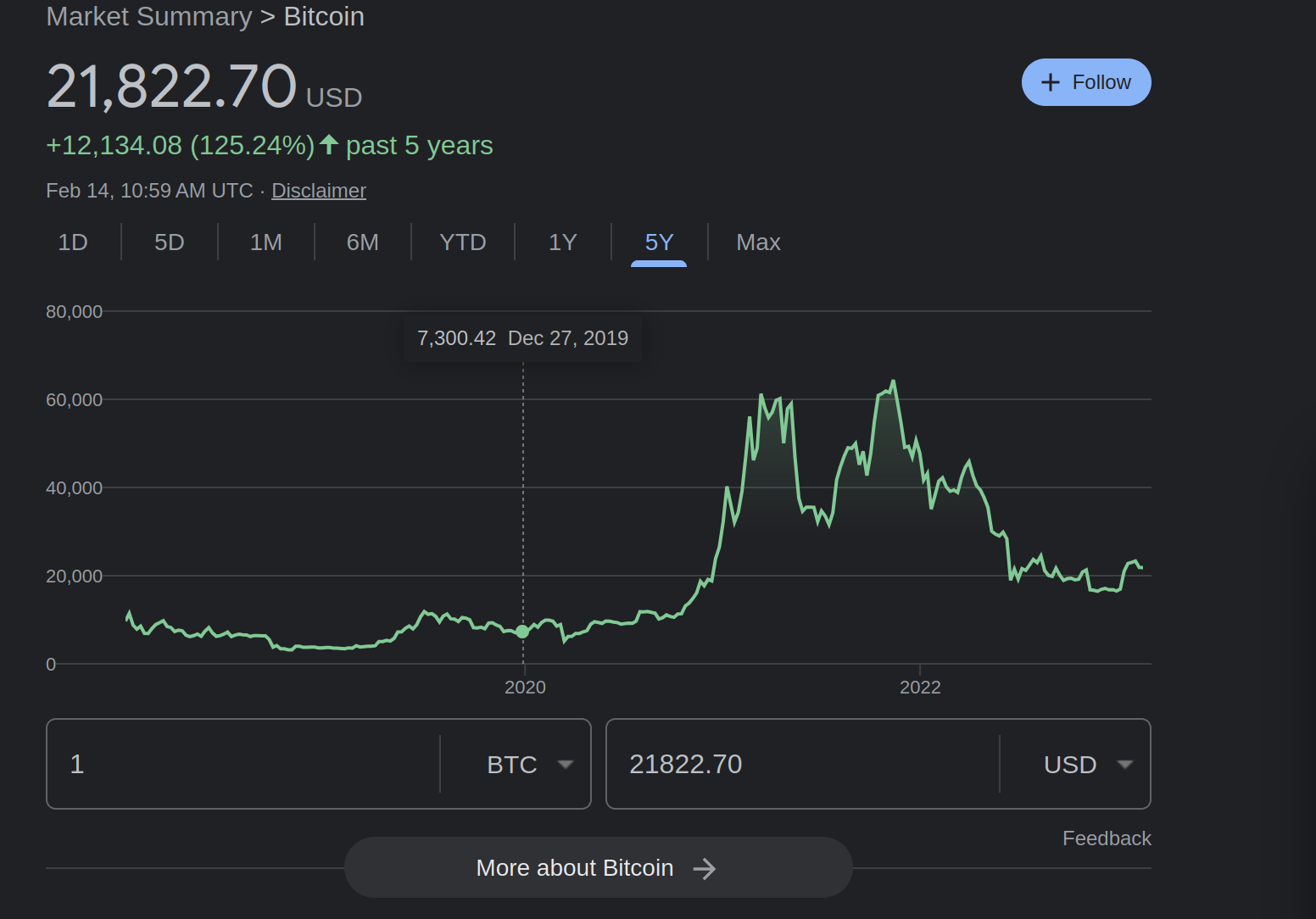Switch to the 1D time range
The height and width of the screenshot is (919, 1316).
tap(73, 242)
